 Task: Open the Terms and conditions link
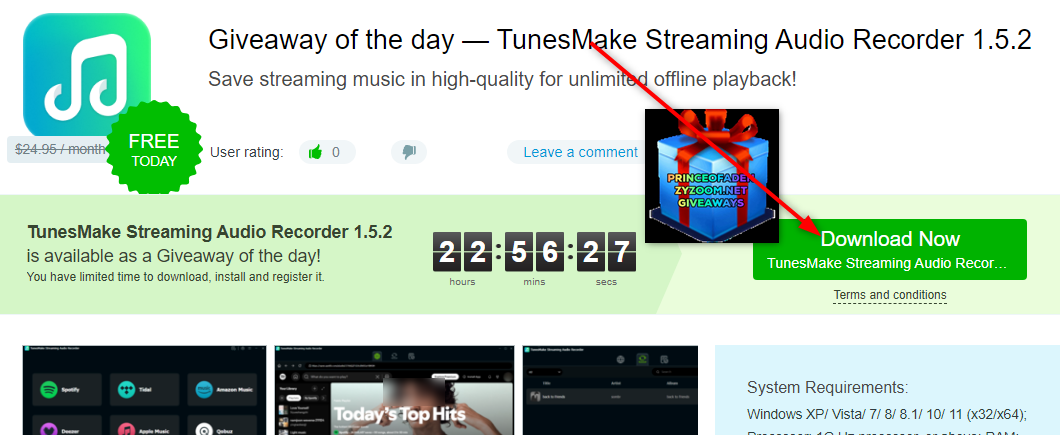(890, 295)
